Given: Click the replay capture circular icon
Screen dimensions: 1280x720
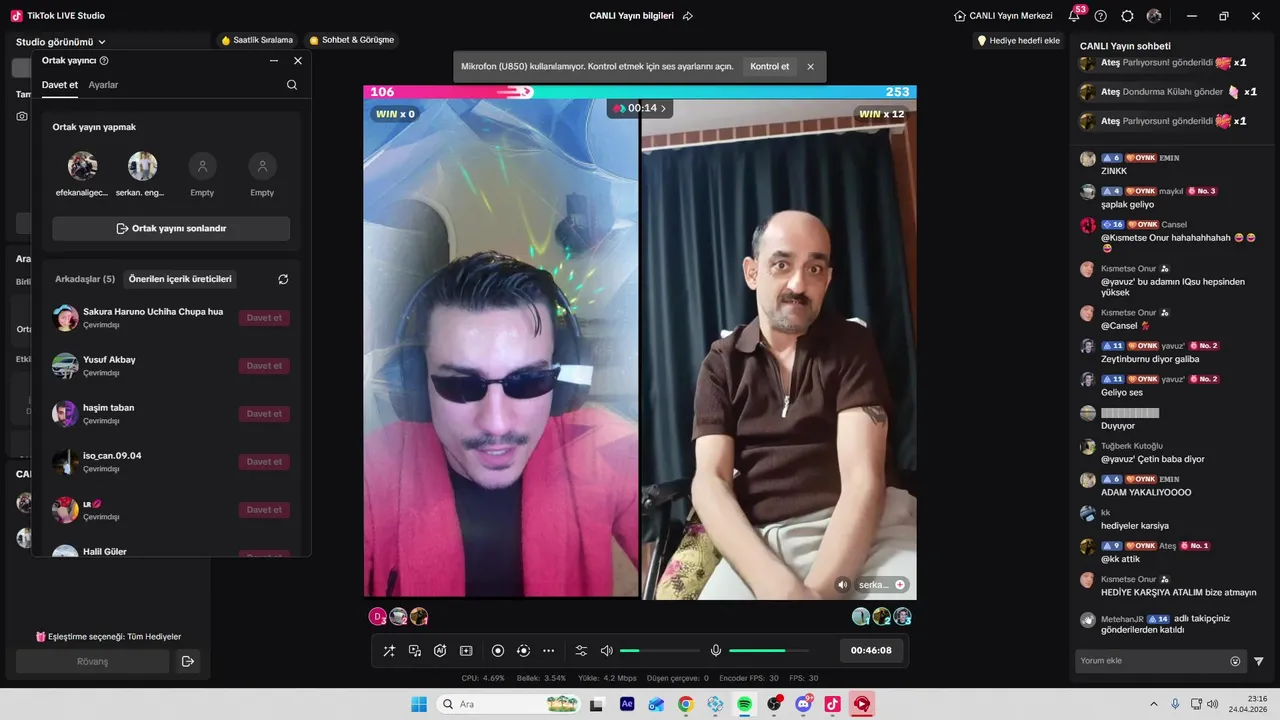Looking at the screenshot, I should coord(523,651).
